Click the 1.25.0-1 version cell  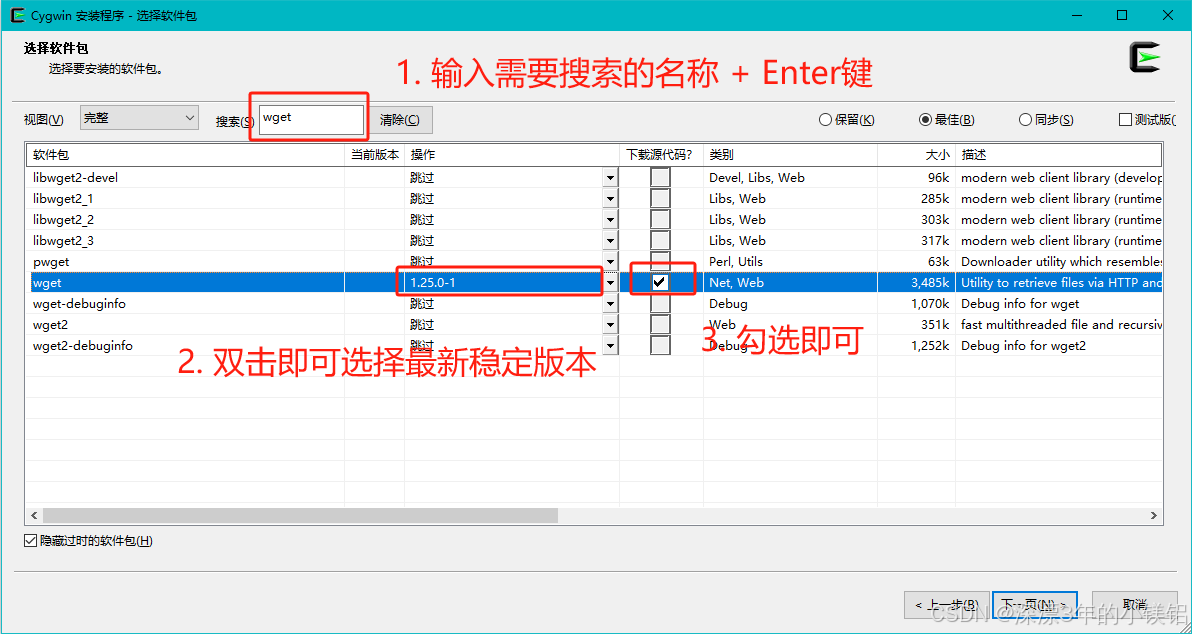[503, 283]
